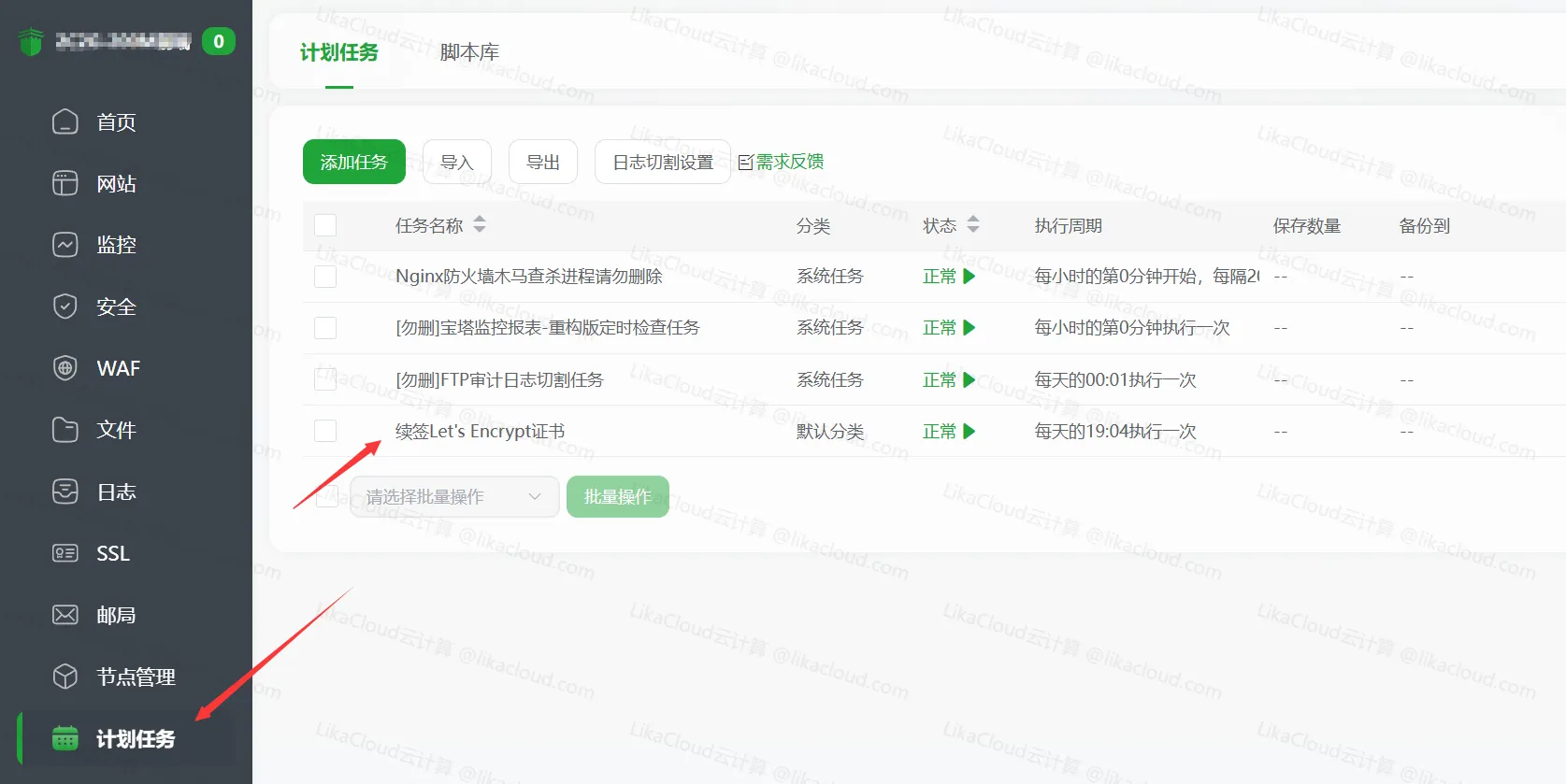Check the 宝塔监控报表 row checkbox
This screenshot has height=784, width=1566.
pos(325,328)
